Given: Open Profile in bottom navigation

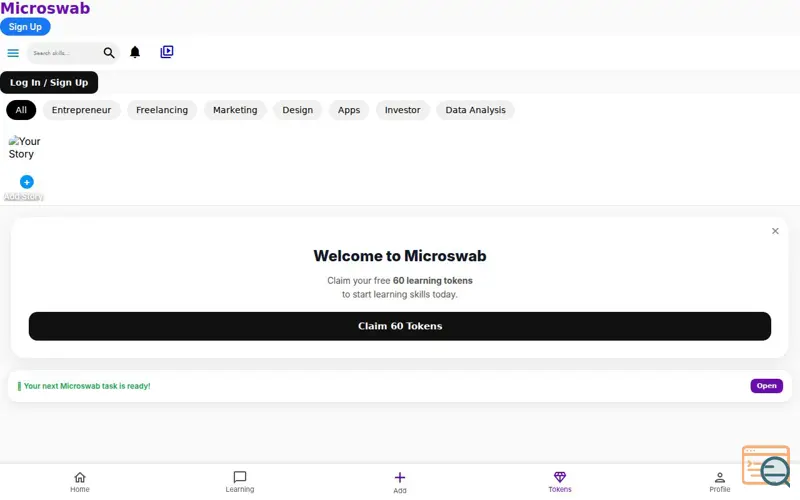Looking at the screenshot, I should 719,482.
